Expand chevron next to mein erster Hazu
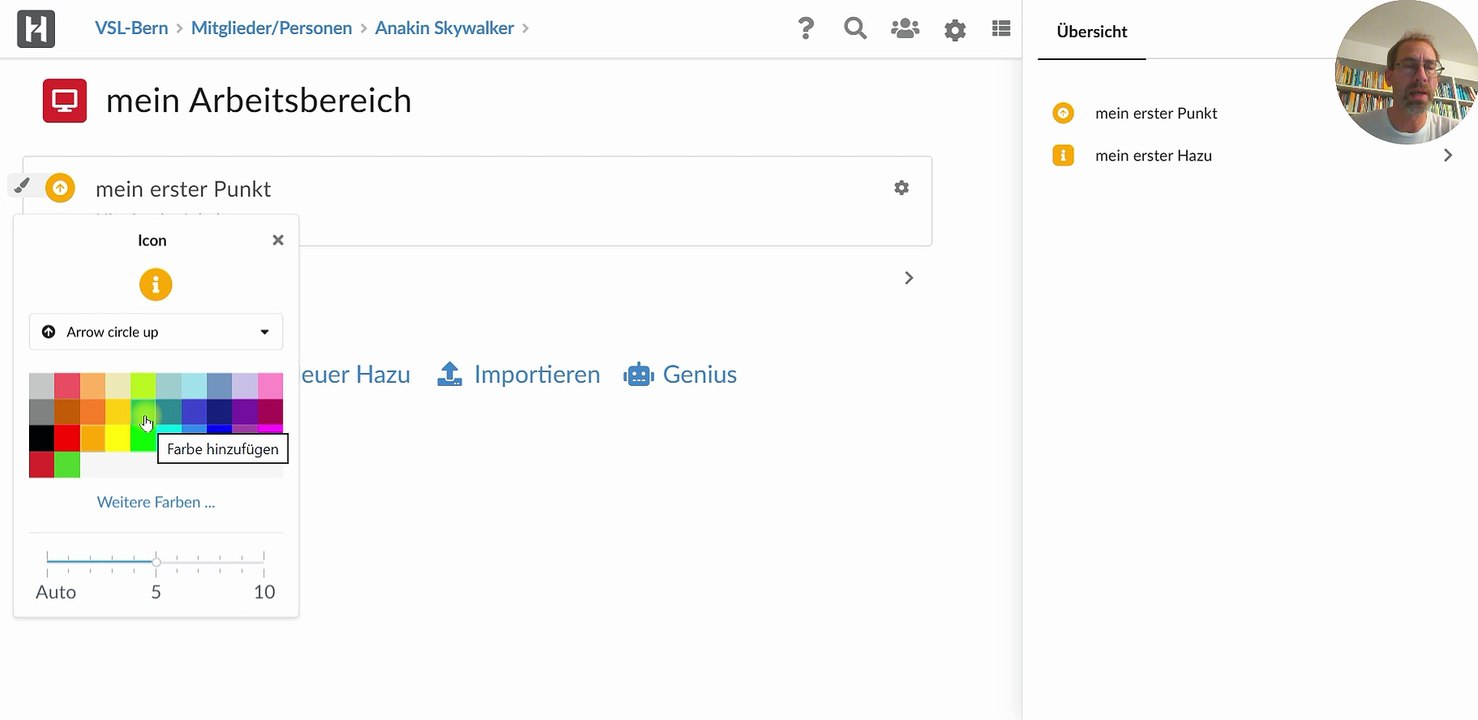1478x720 pixels. pos(1447,156)
